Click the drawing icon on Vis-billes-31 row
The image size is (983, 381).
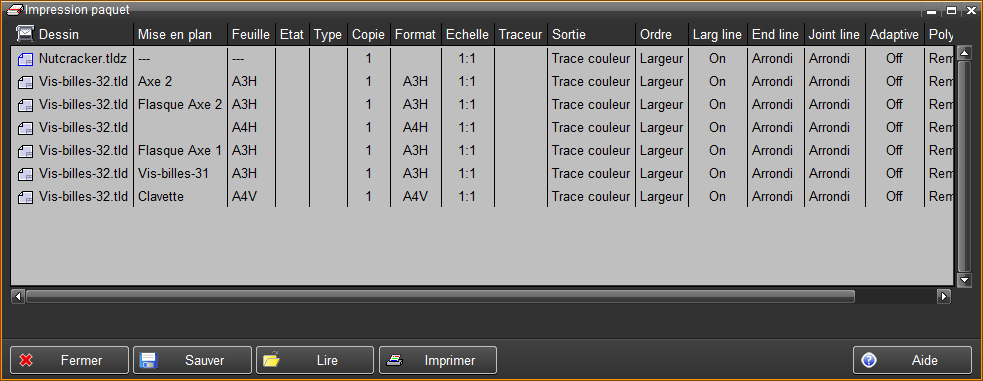point(25,174)
